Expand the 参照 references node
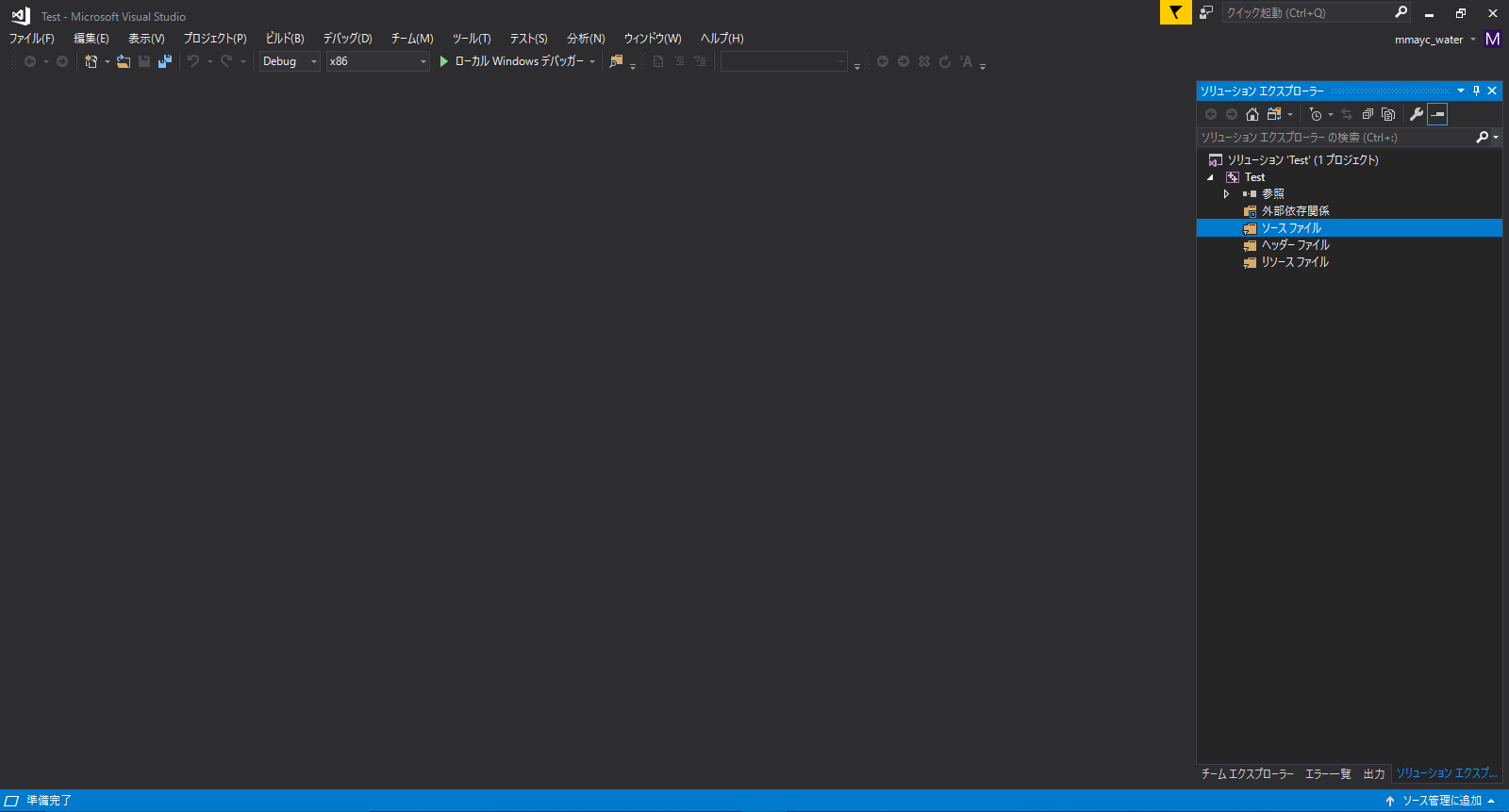Image resolution: width=1509 pixels, height=812 pixels. point(1226,194)
